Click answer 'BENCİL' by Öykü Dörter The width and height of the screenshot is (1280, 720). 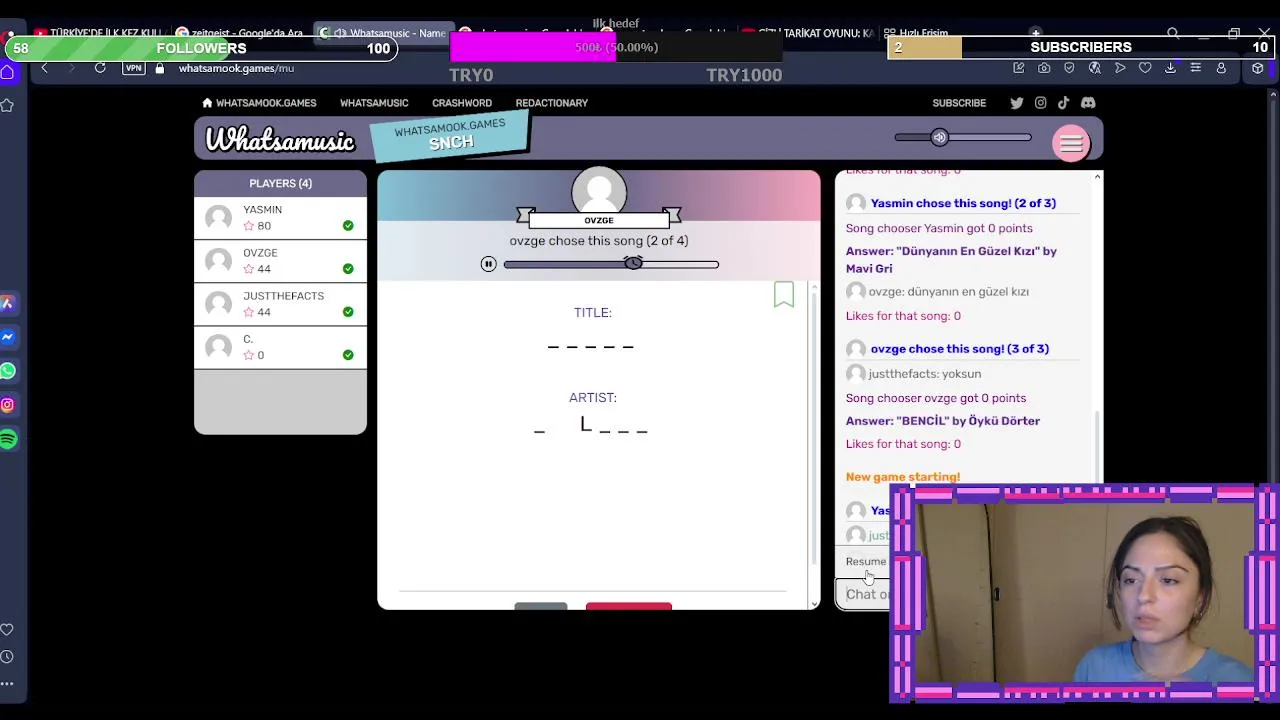943,421
